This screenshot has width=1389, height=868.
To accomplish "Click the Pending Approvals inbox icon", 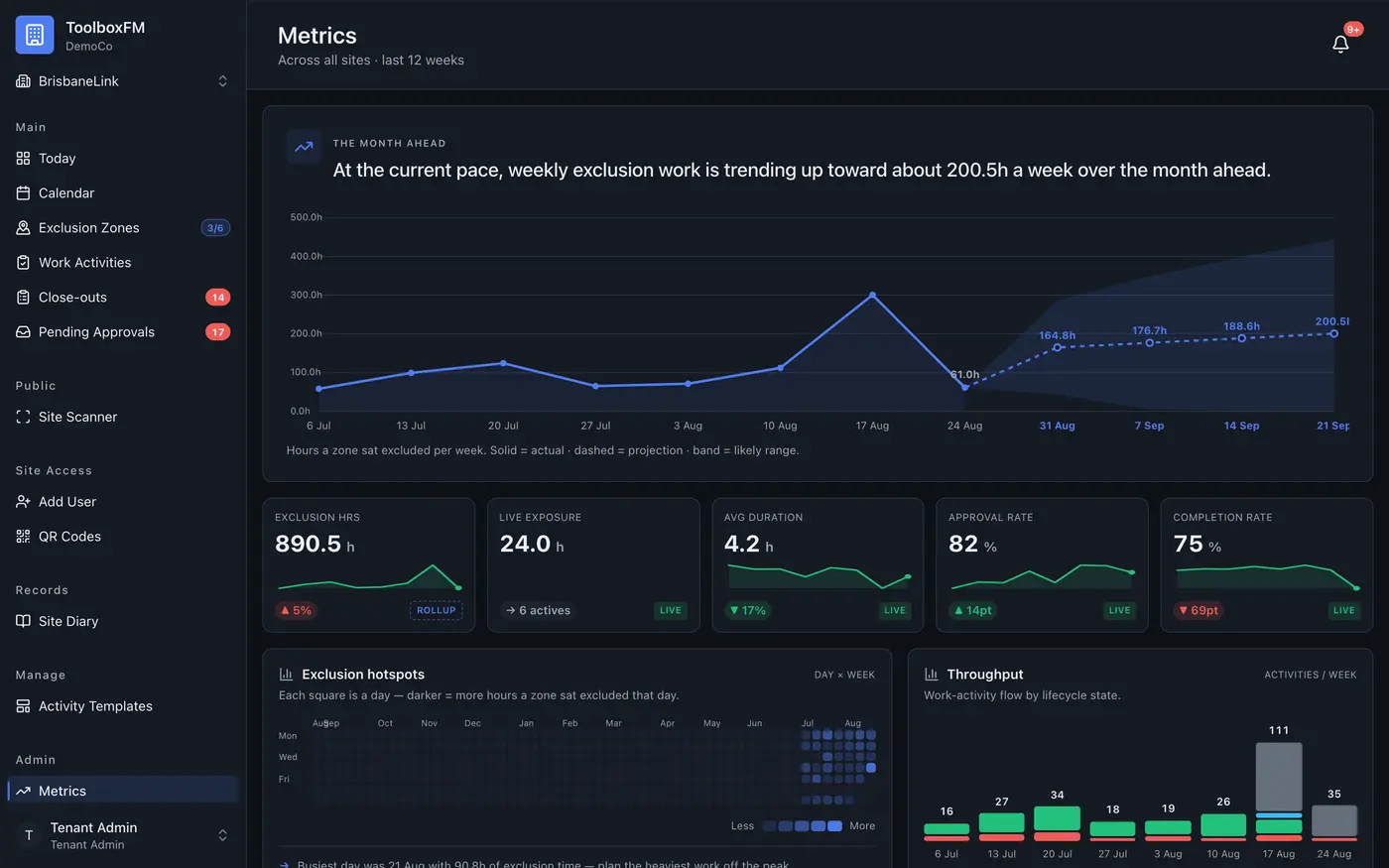I will 24,332.
